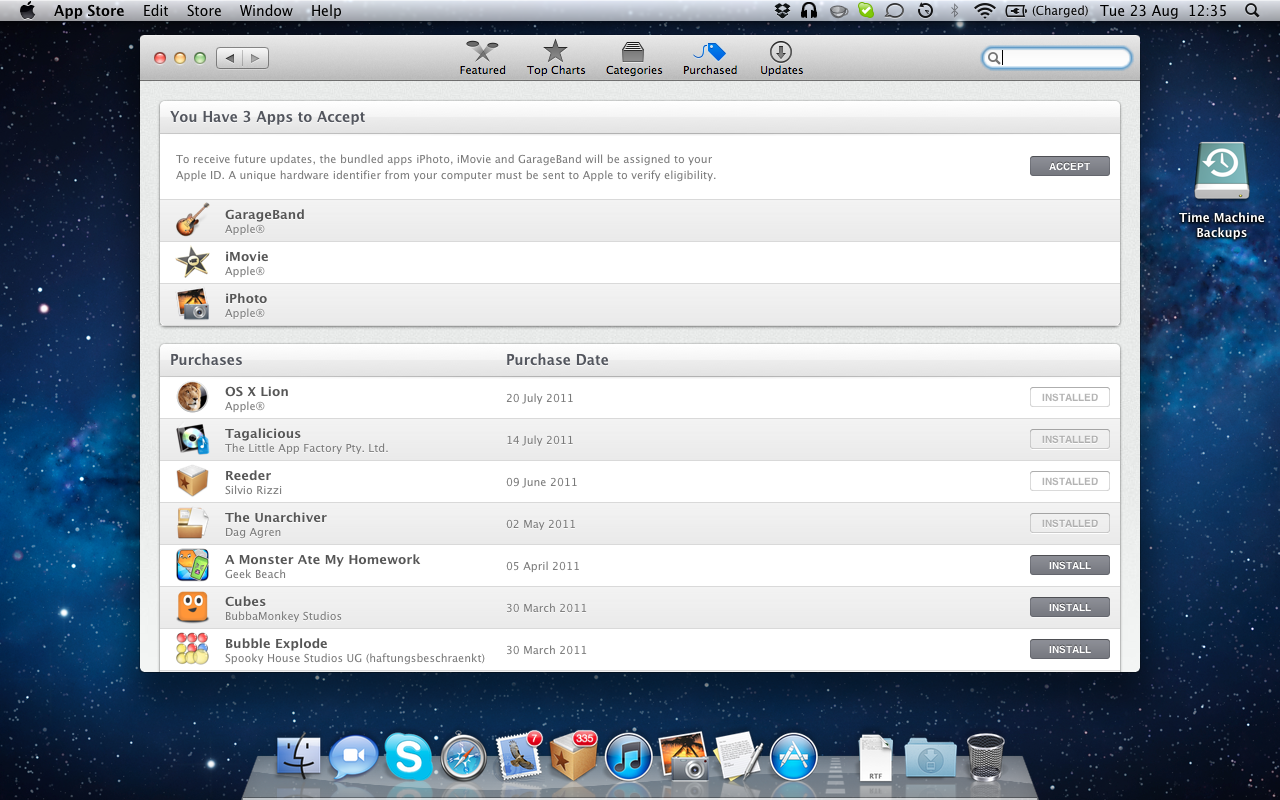Open Spotlight search magnifier

[x=1252, y=11]
